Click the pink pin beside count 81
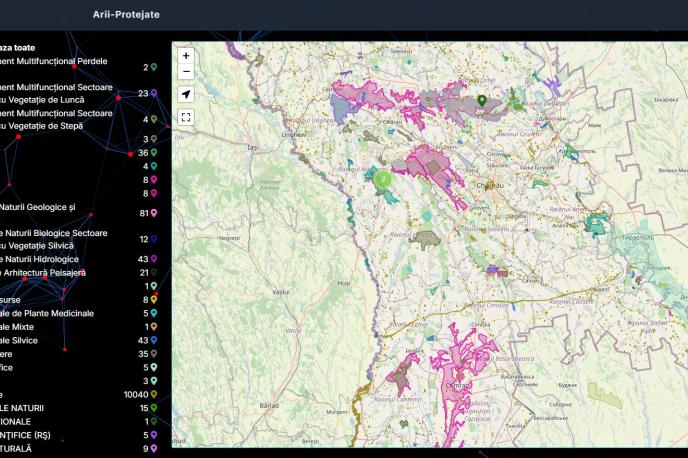This screenshot has height=458, width=688. click(154, 213)
